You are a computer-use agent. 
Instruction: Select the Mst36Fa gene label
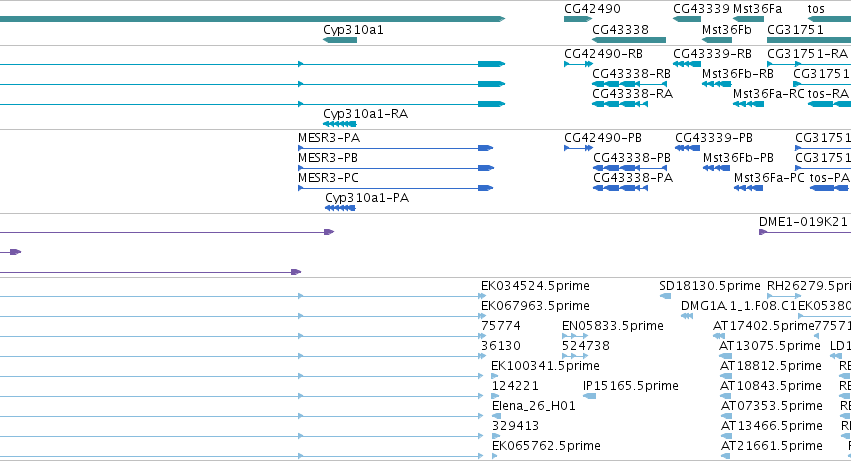757,9
